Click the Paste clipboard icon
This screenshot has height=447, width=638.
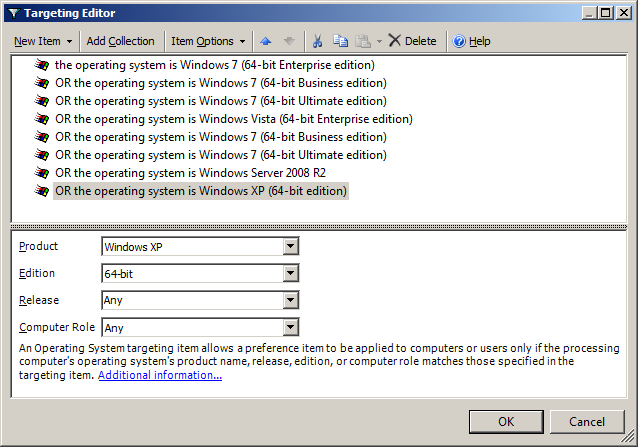pos(362,41)
